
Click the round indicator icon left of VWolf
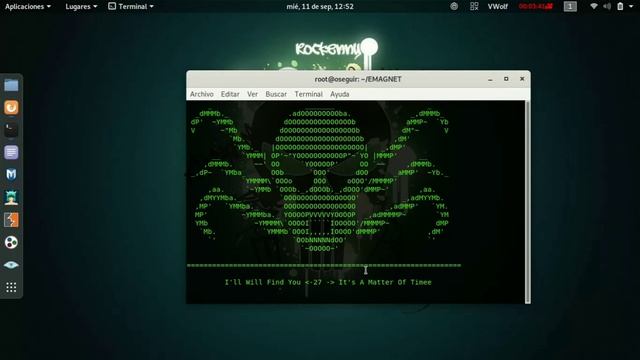454,6
